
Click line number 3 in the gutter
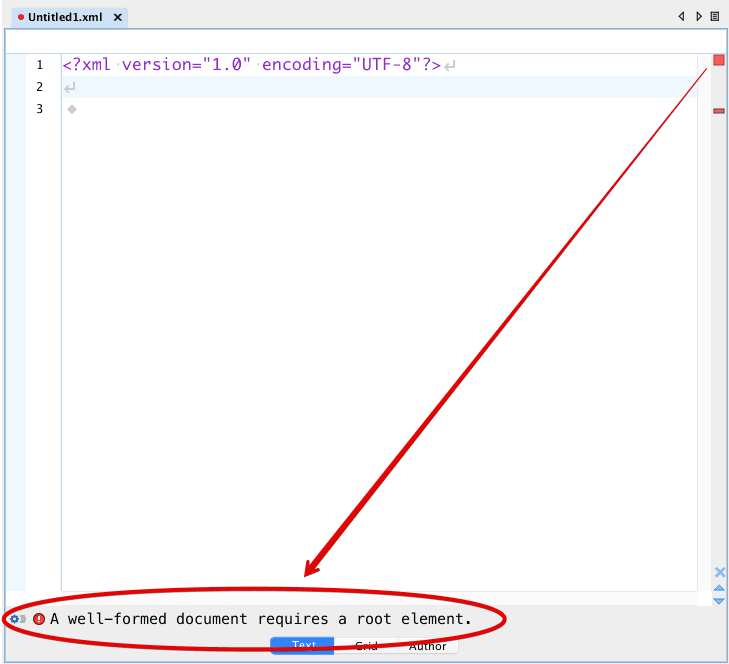tap(40, 109)
